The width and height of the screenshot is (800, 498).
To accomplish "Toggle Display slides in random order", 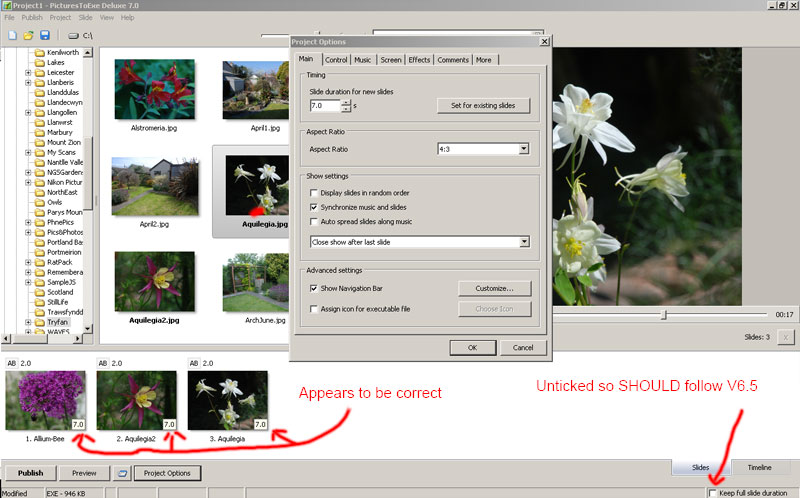I will point(314,193).
